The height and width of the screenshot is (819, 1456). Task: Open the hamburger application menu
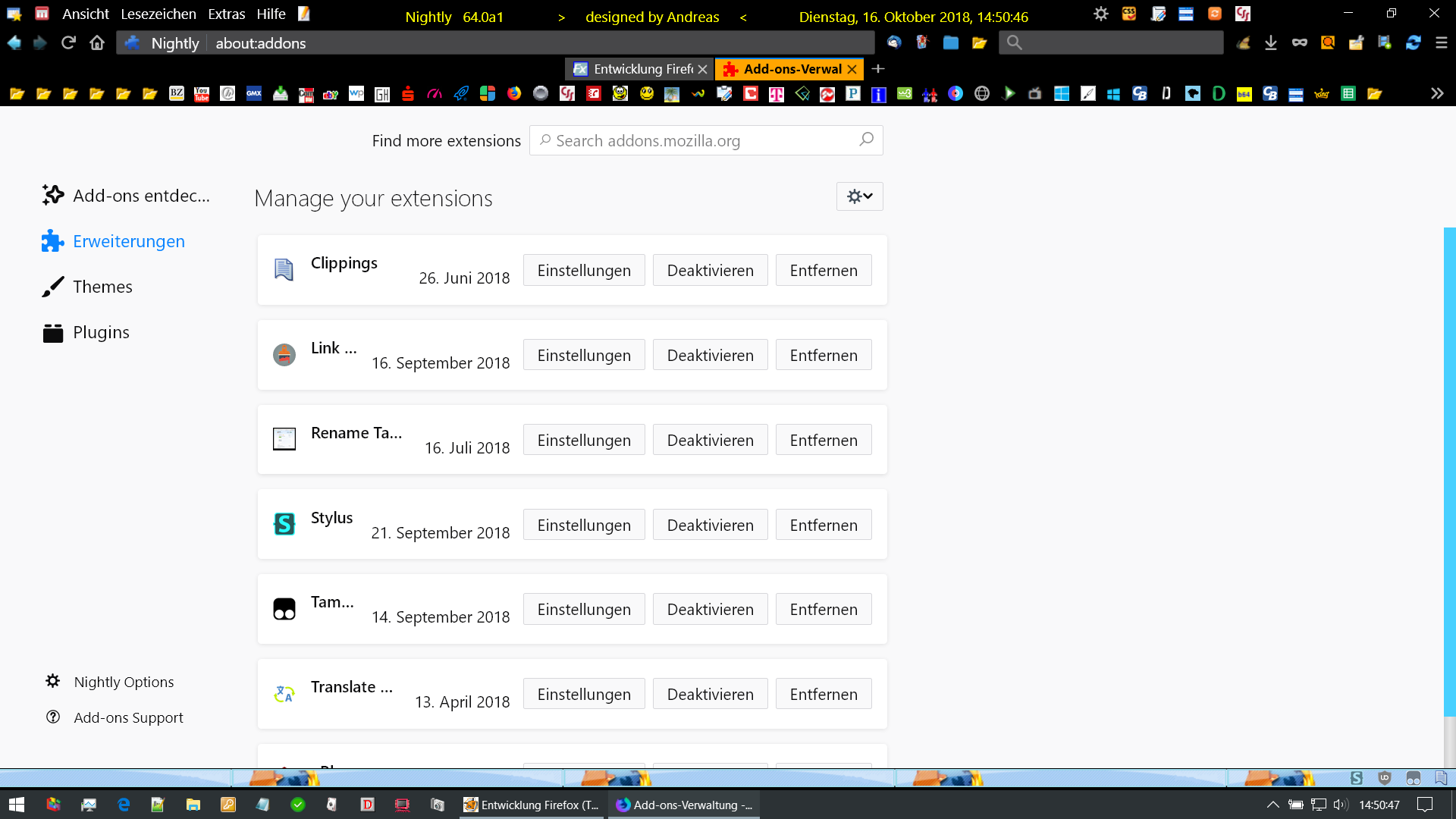coord(1442,43)
